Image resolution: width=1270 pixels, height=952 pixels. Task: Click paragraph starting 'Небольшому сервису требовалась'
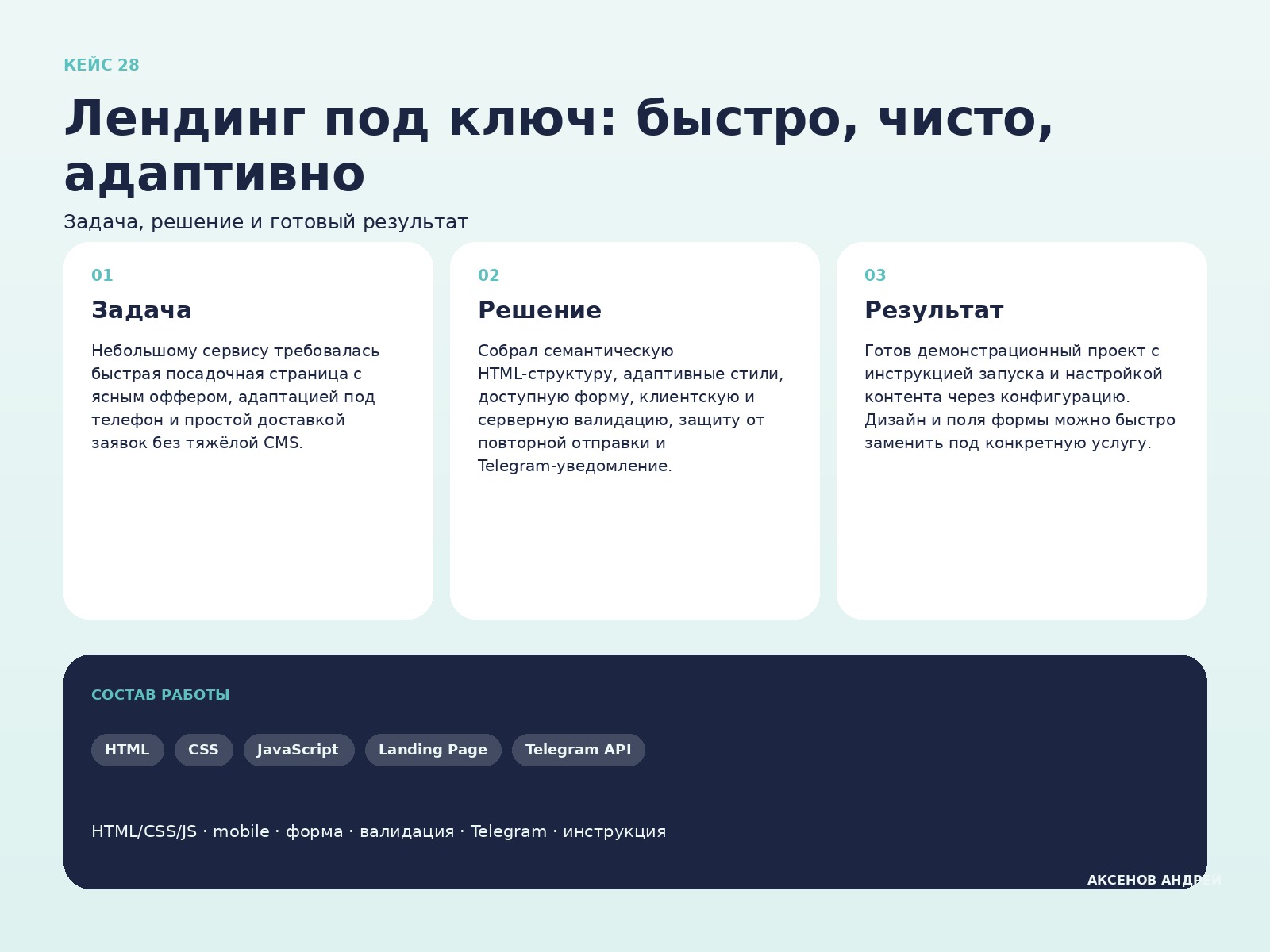point(236,397)
